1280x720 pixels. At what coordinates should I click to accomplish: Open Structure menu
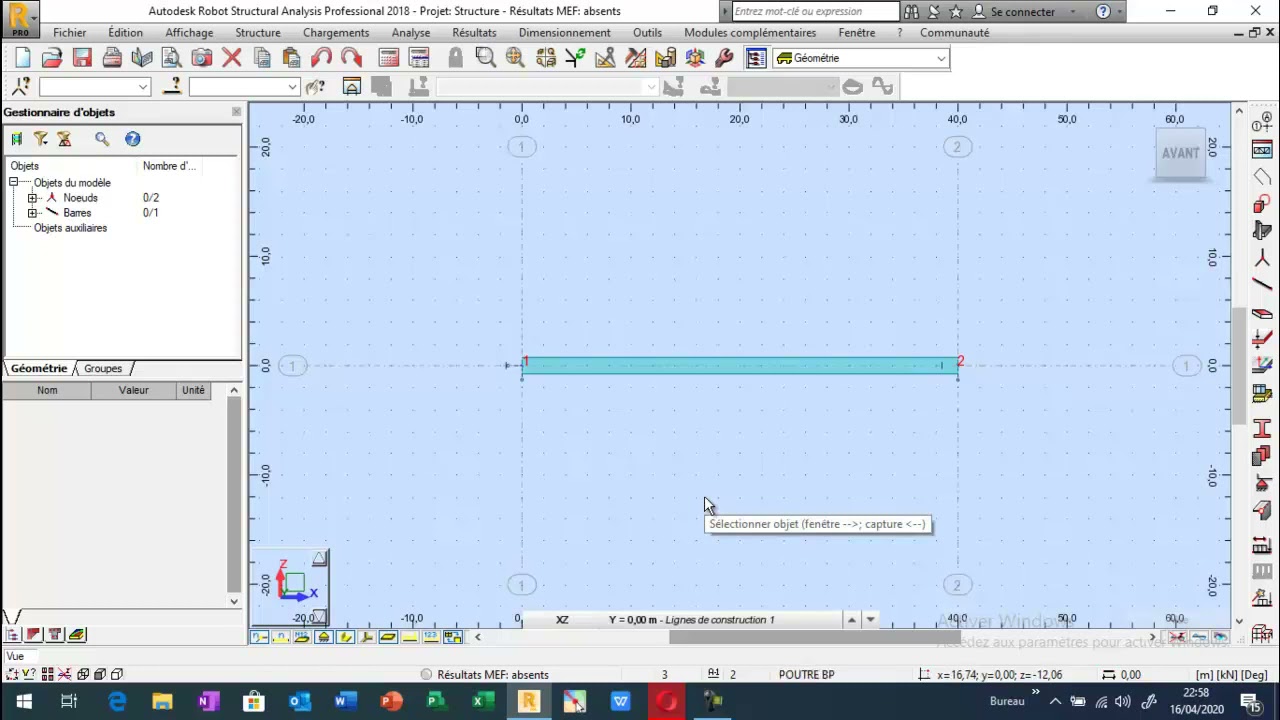click(258, 32)
